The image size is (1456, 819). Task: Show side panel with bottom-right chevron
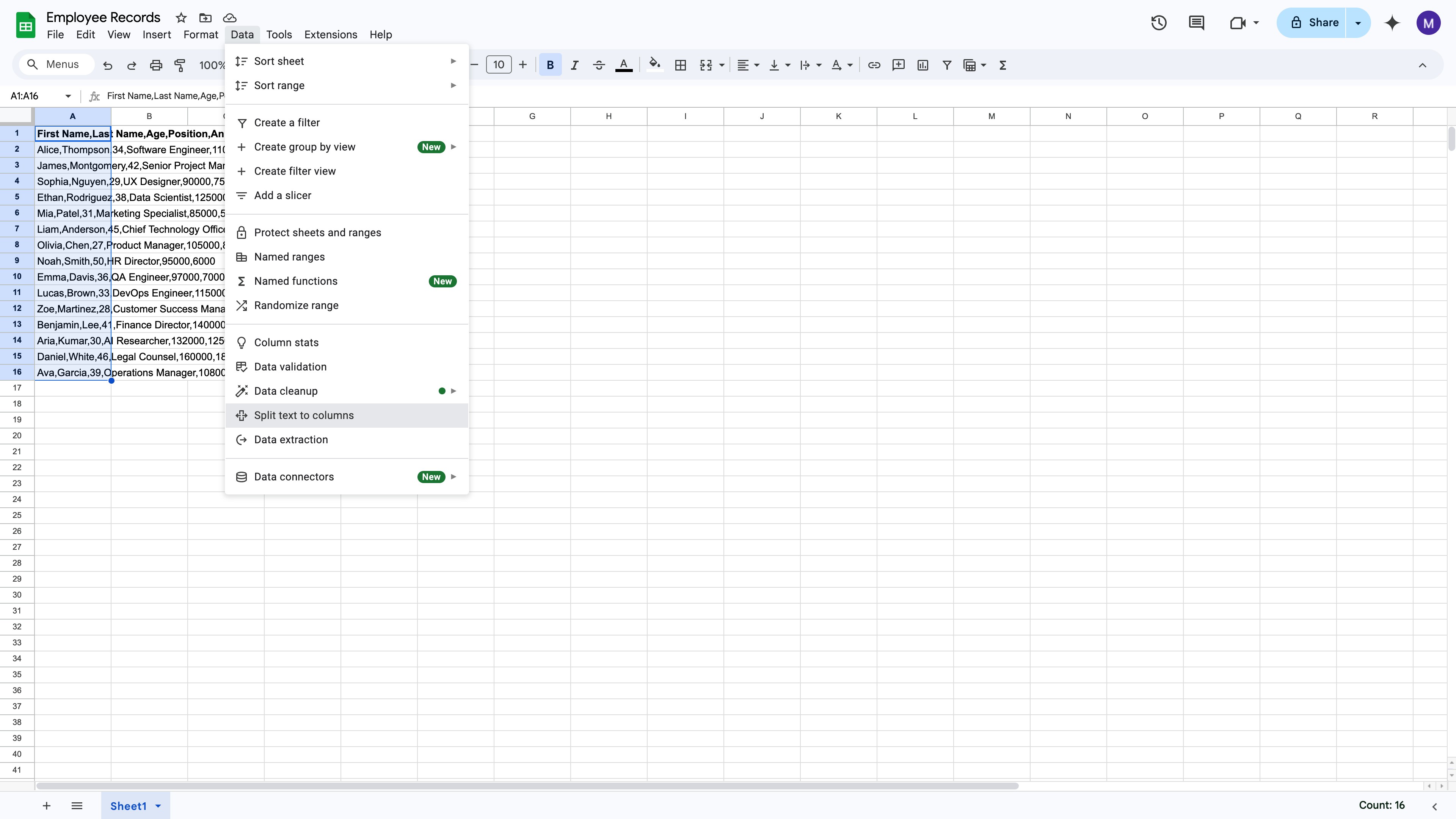pyautogui.click(x=1434, y=806)
